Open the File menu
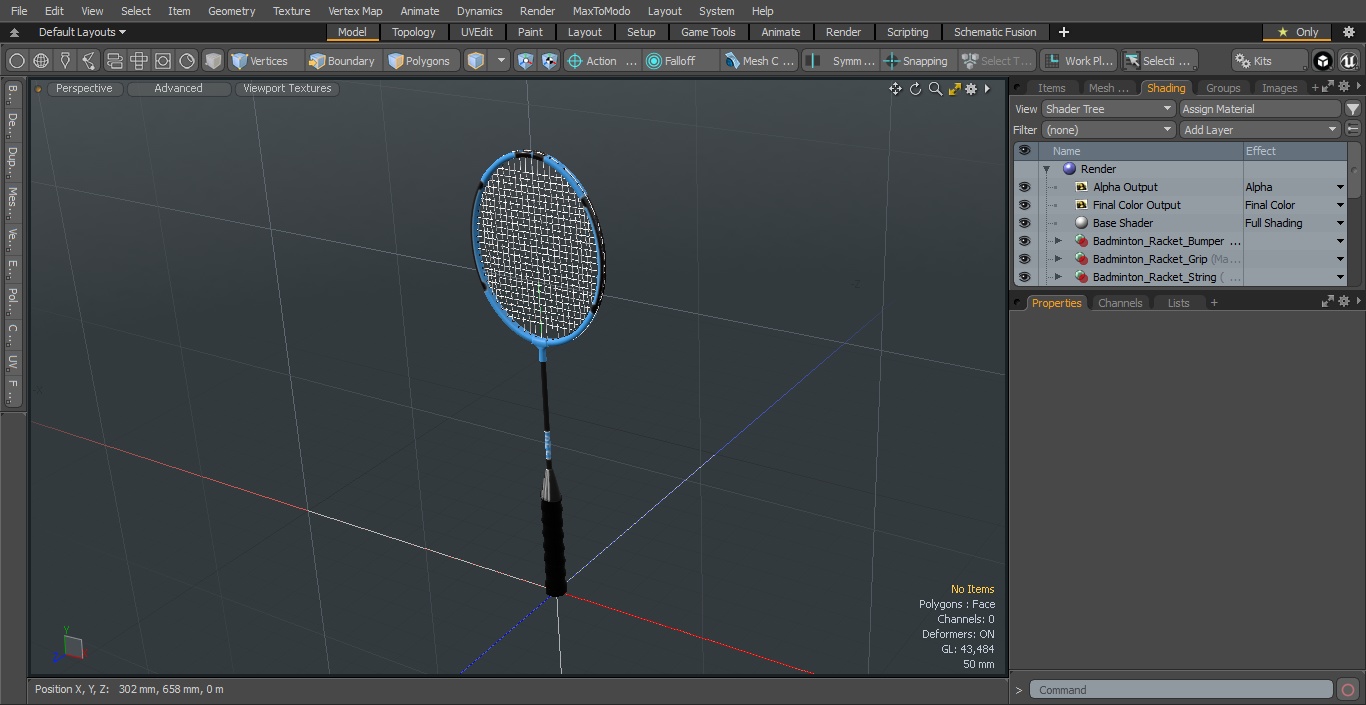1366x705 pixels. [19, 11]
